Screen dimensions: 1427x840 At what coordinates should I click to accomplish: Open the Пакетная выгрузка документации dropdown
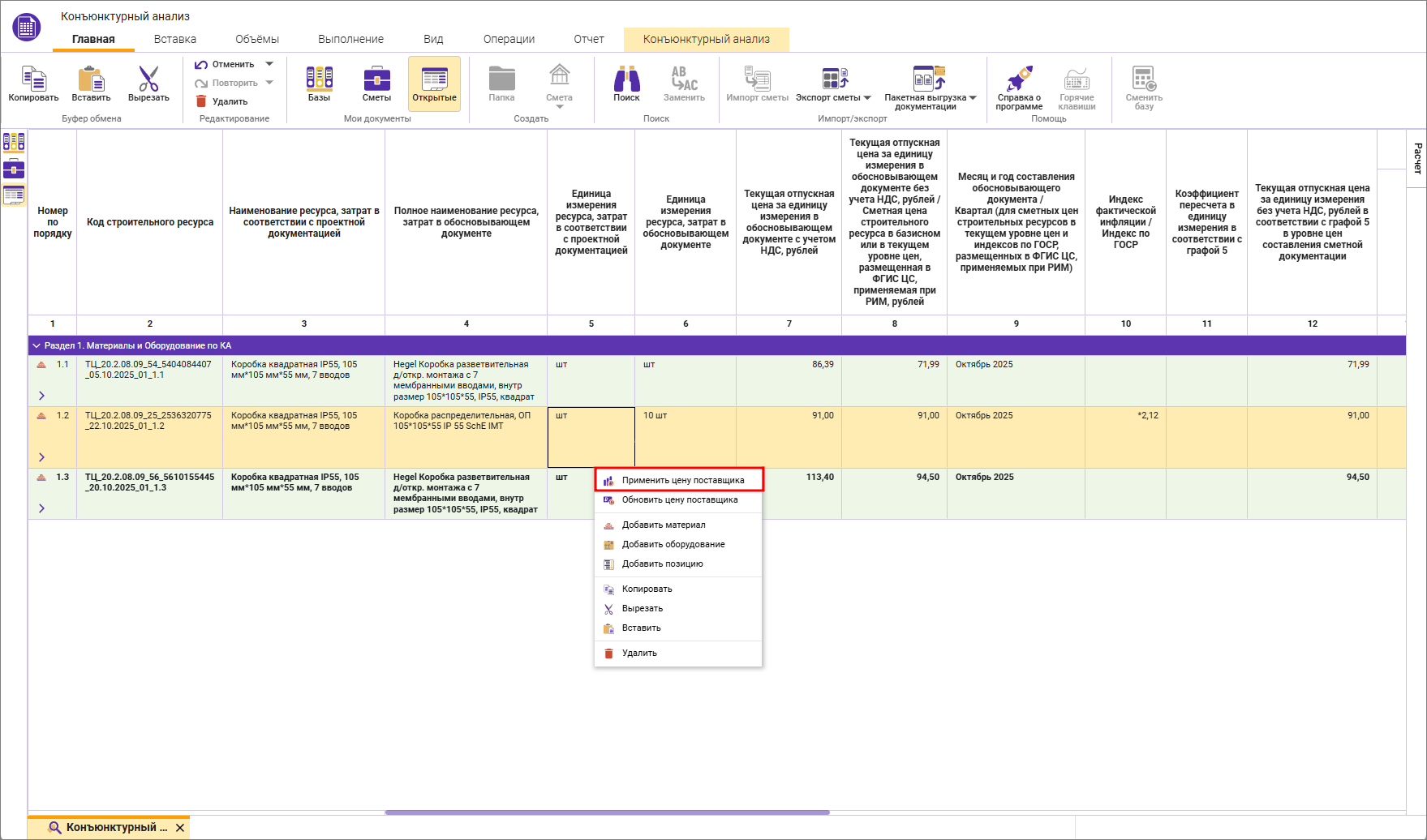tap(973, 98)
